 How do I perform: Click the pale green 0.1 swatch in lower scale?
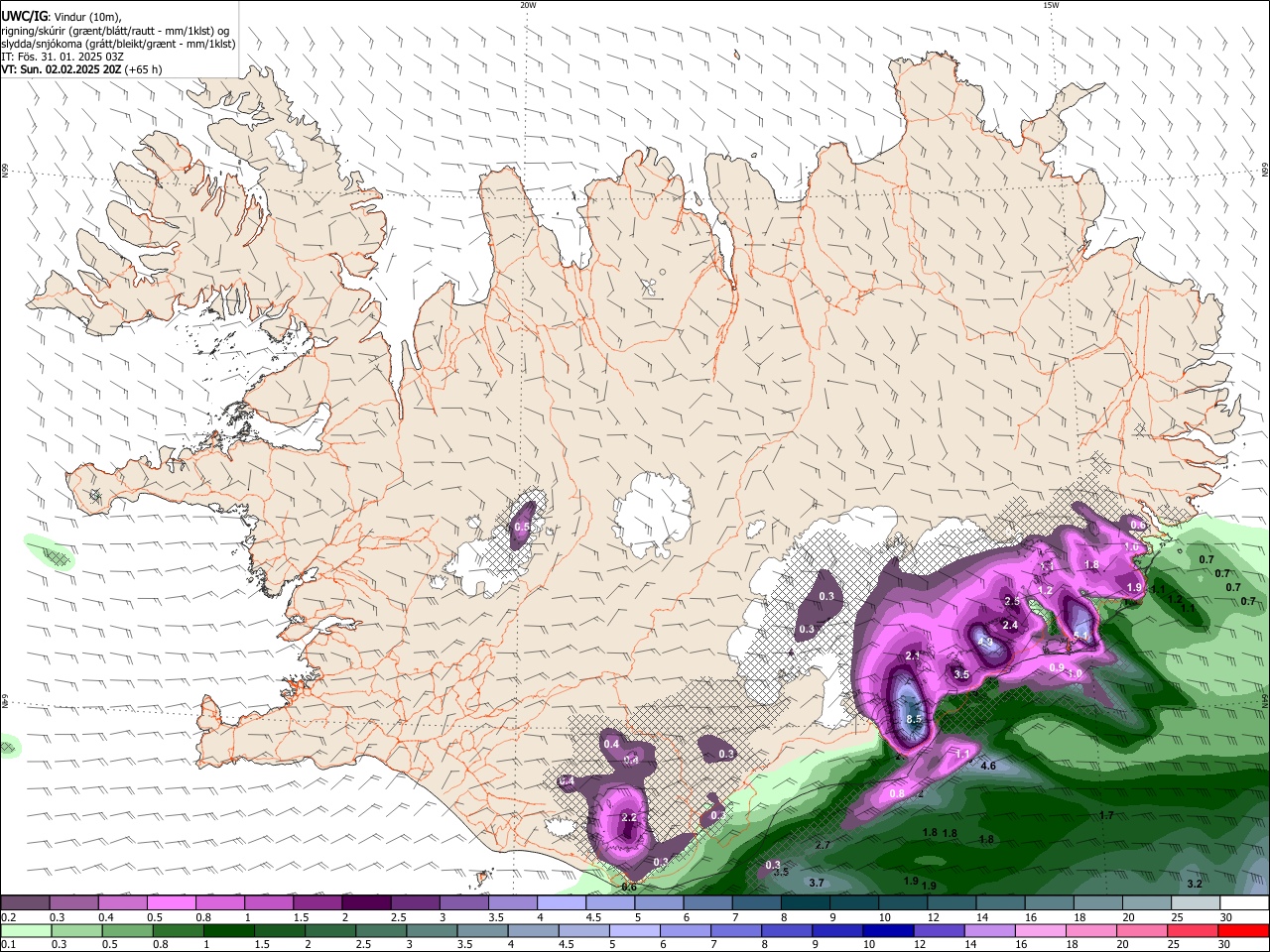[x=26, y=930]
